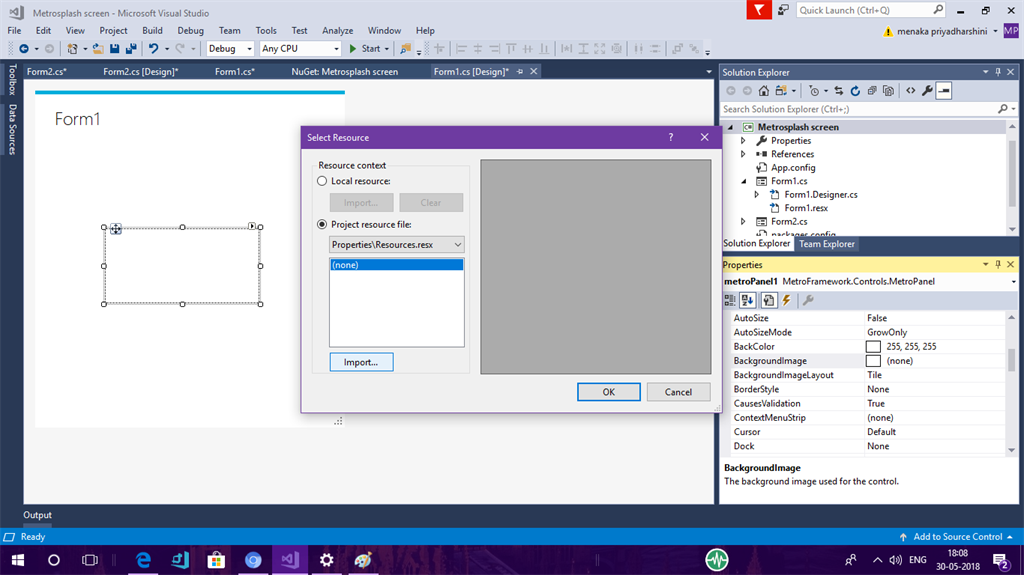Click the Save floppy disk icon
This screenshot has height=575, width=1024.
114,48
